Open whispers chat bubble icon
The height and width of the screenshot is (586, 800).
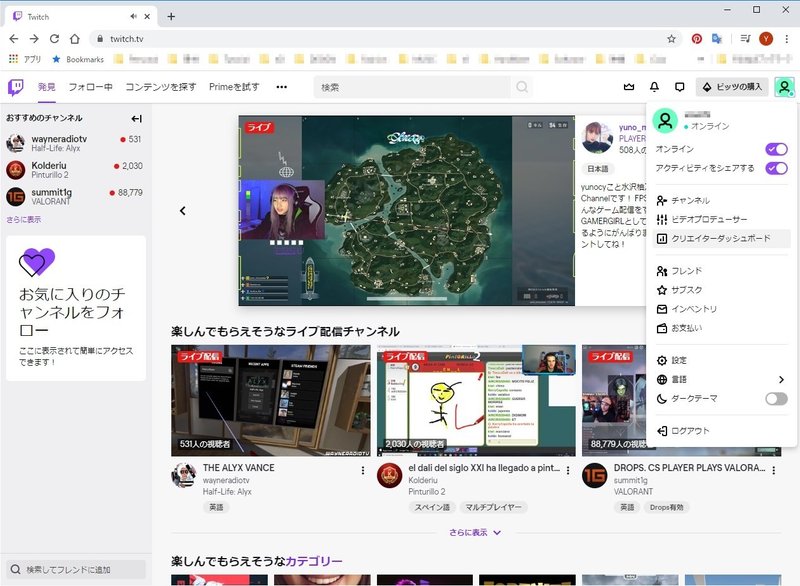tap(680, 87)
